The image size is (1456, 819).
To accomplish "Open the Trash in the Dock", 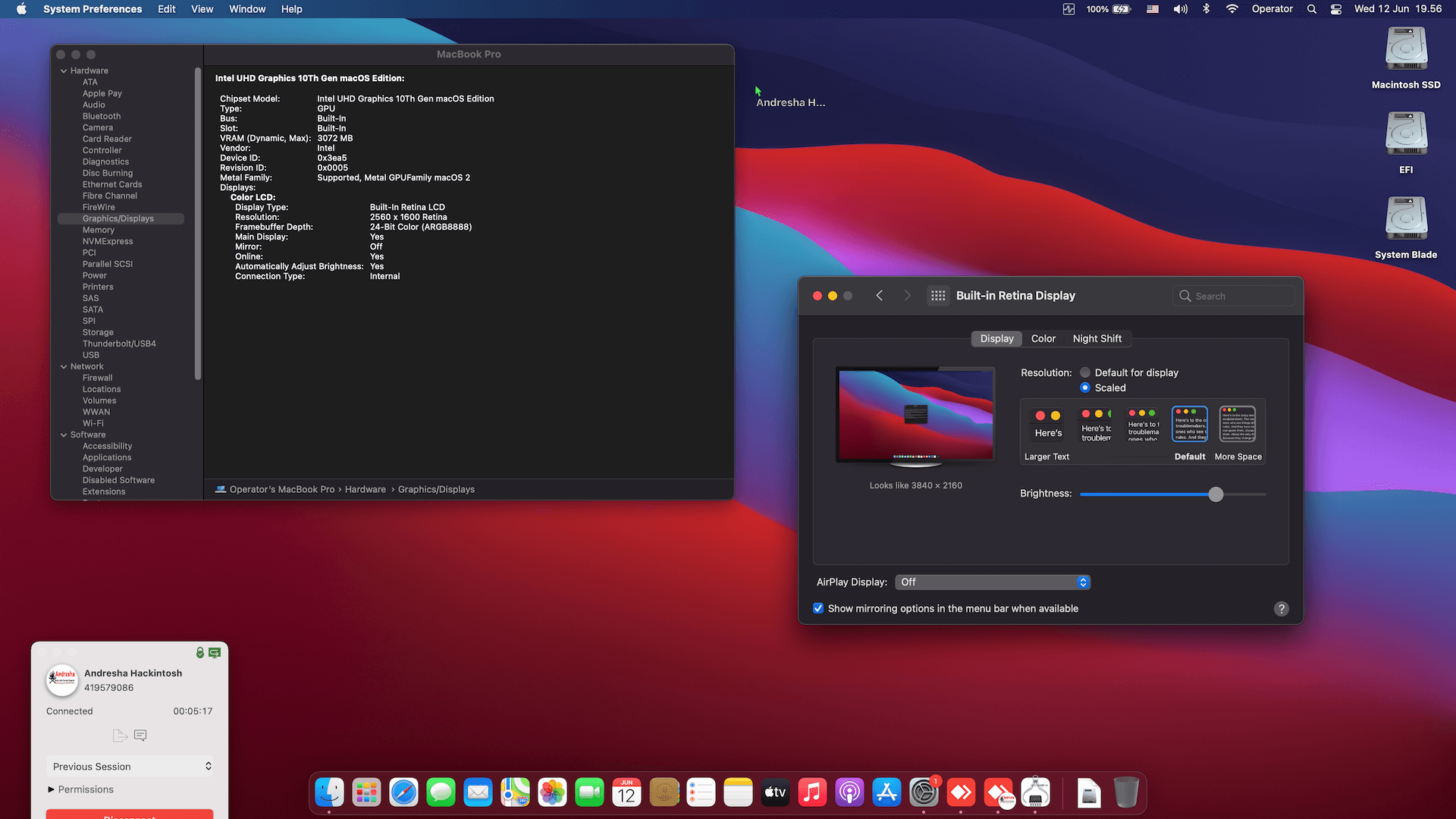I will pyautogui.click(x=1126, y=793).
